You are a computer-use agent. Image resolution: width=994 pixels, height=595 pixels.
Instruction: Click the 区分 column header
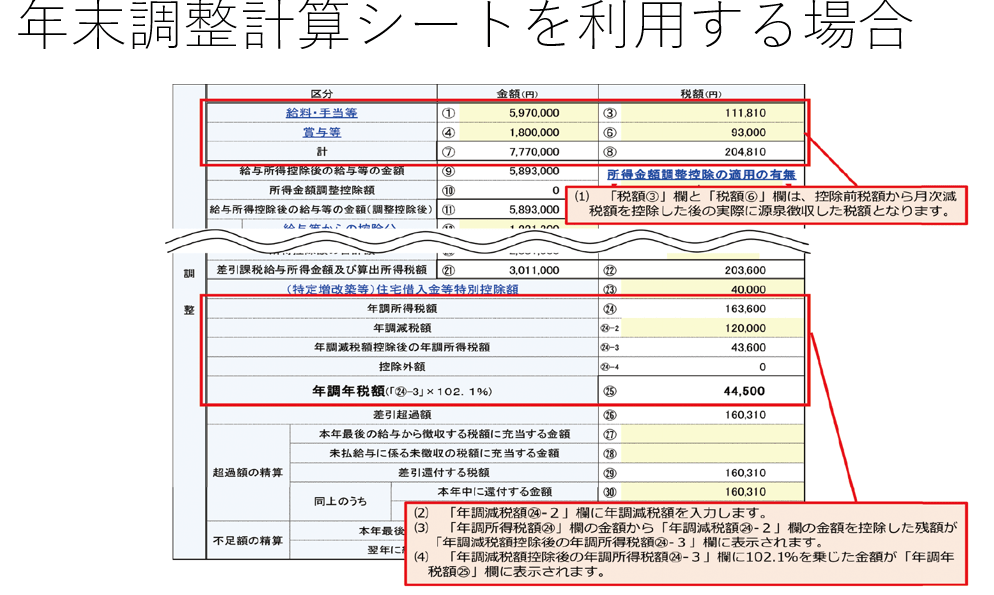coord(321,94)
